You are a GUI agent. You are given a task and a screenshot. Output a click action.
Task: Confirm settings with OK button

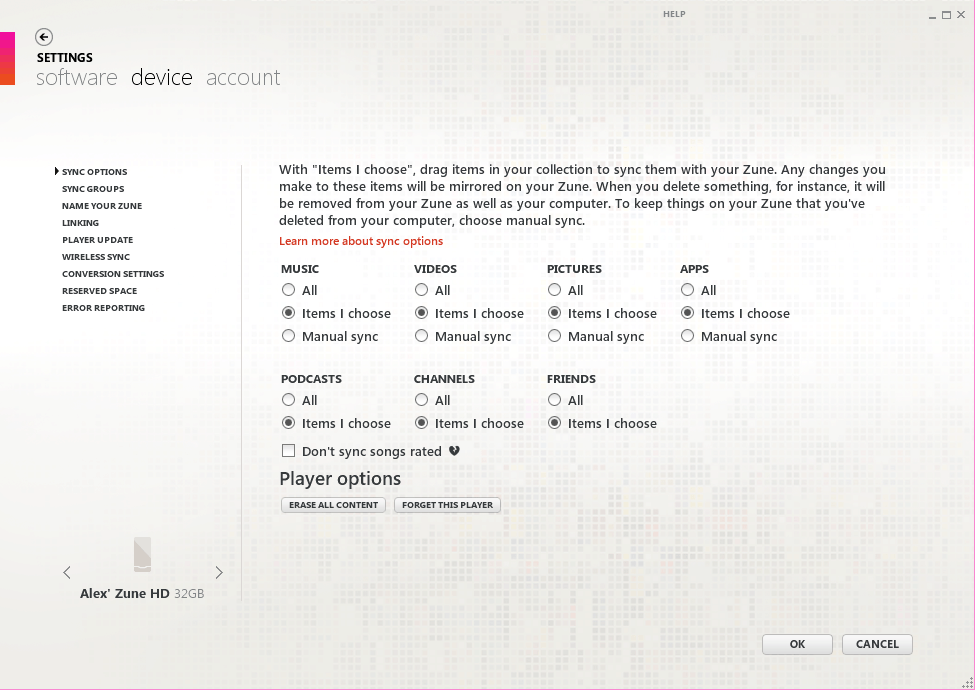click(x=797, y=644)
